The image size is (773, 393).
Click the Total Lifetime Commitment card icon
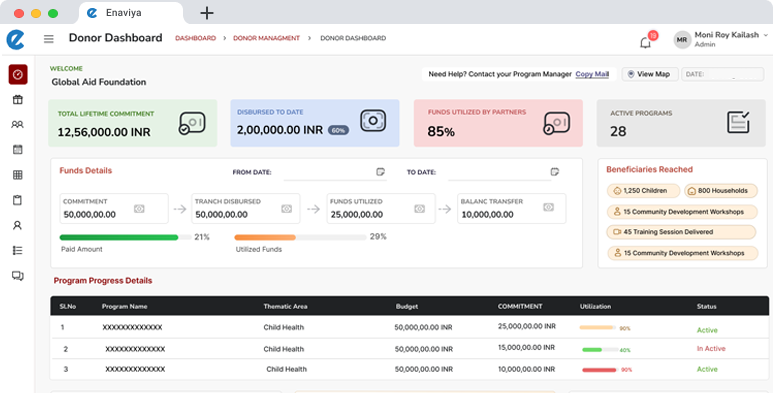(192, 123)
